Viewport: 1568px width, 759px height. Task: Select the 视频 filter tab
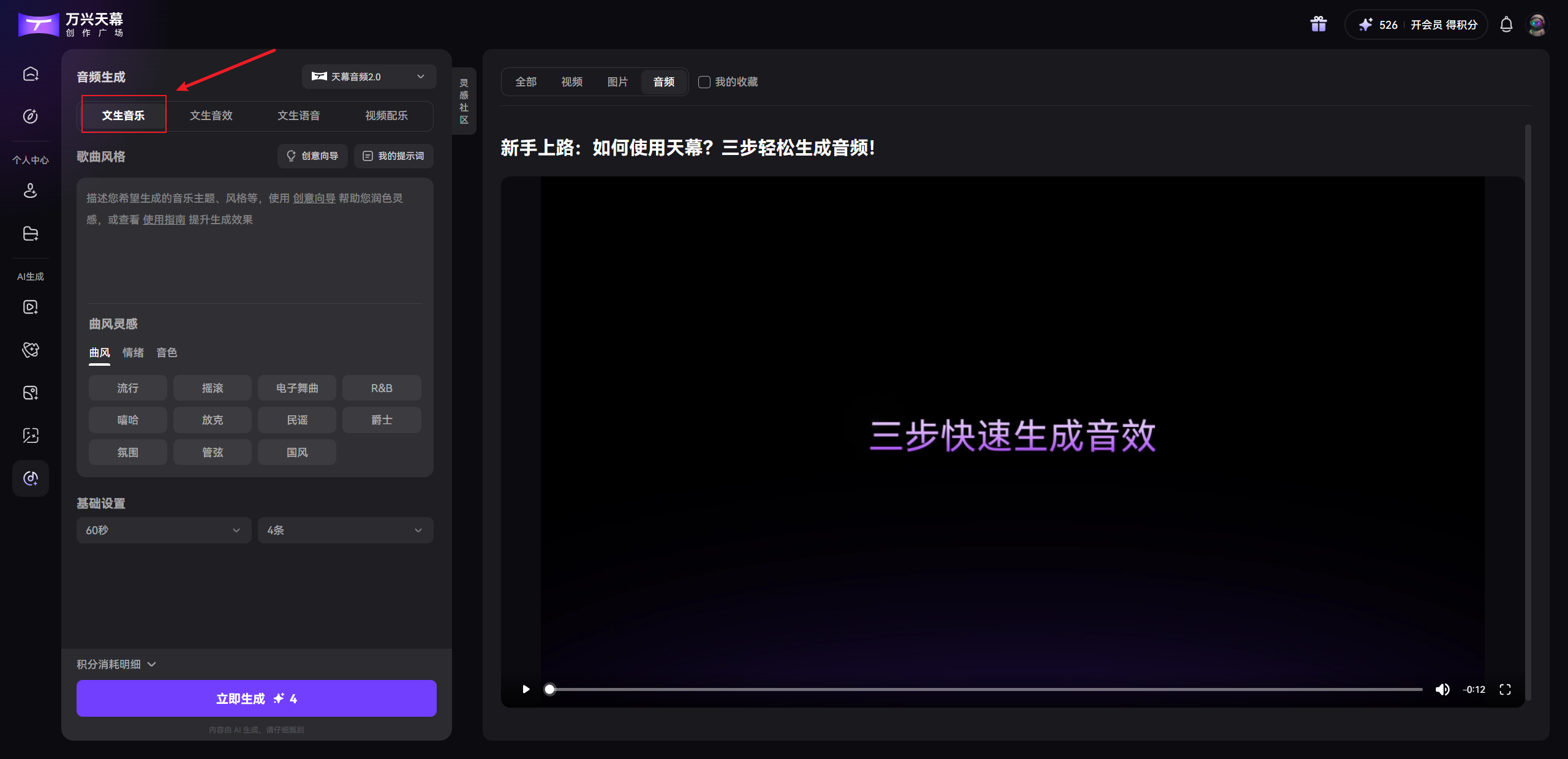pyautogui.click(x=571, y=81)
